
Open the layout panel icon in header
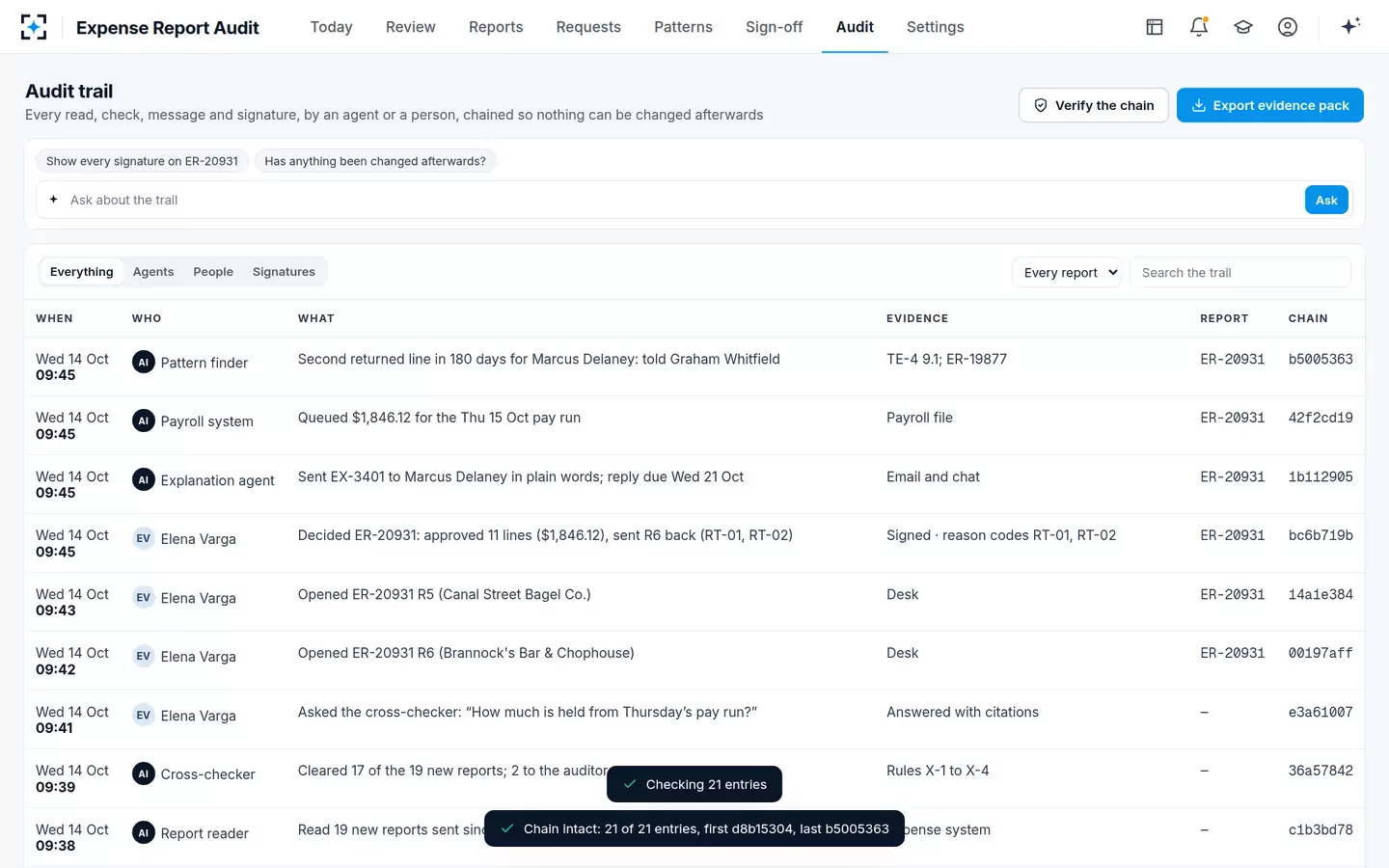[1155, 27]
